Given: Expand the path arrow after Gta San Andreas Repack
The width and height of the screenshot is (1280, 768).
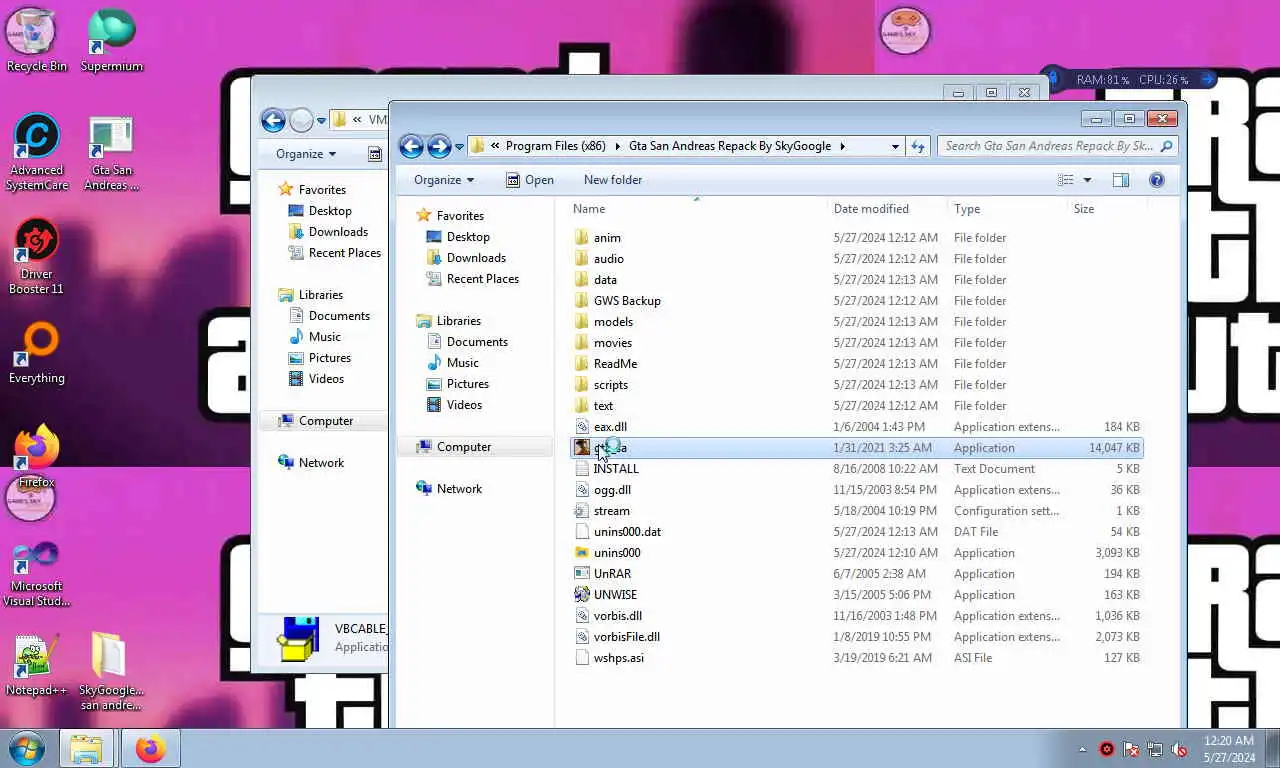Looking at the screenshot, I should 842,146.
